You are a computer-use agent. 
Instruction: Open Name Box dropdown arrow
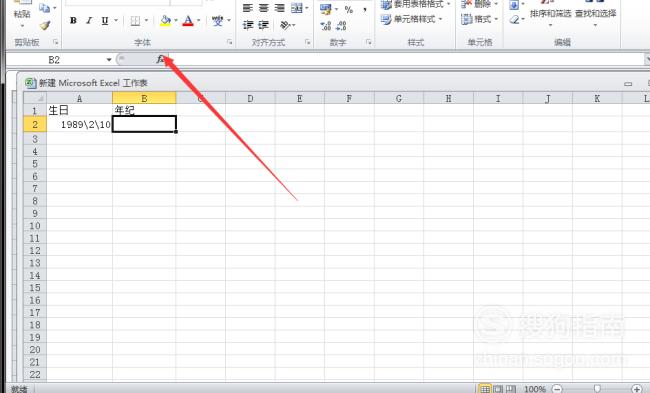click(x=109, y=60)
